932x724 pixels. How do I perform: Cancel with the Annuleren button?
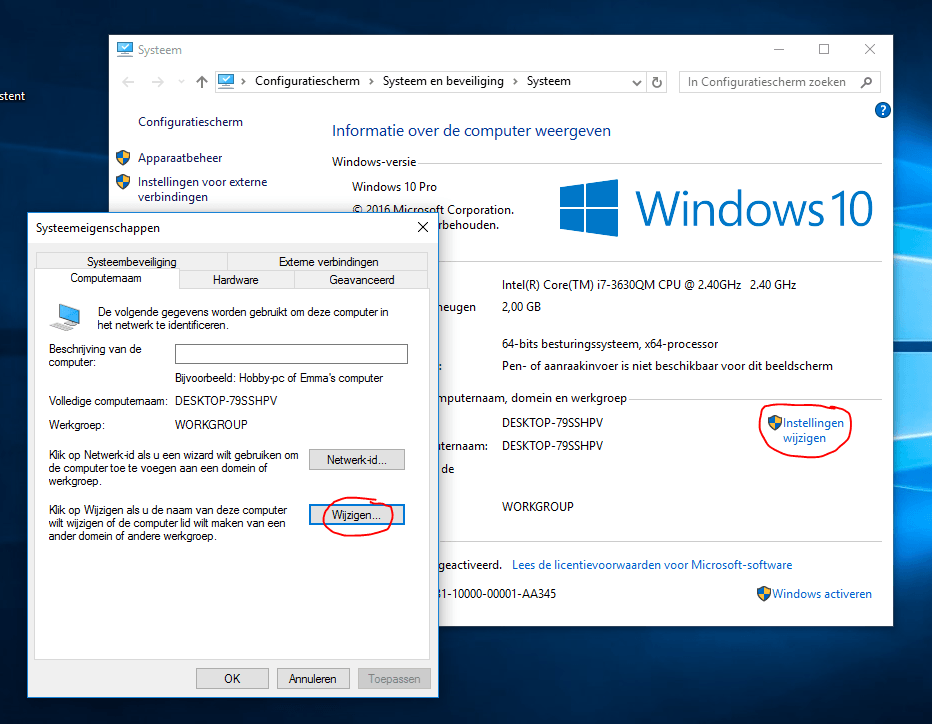coord(313,679)
